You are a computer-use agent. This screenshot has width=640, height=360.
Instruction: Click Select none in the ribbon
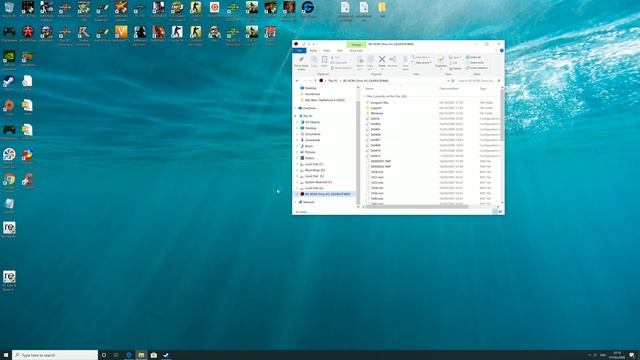click(x=475, y=63)
